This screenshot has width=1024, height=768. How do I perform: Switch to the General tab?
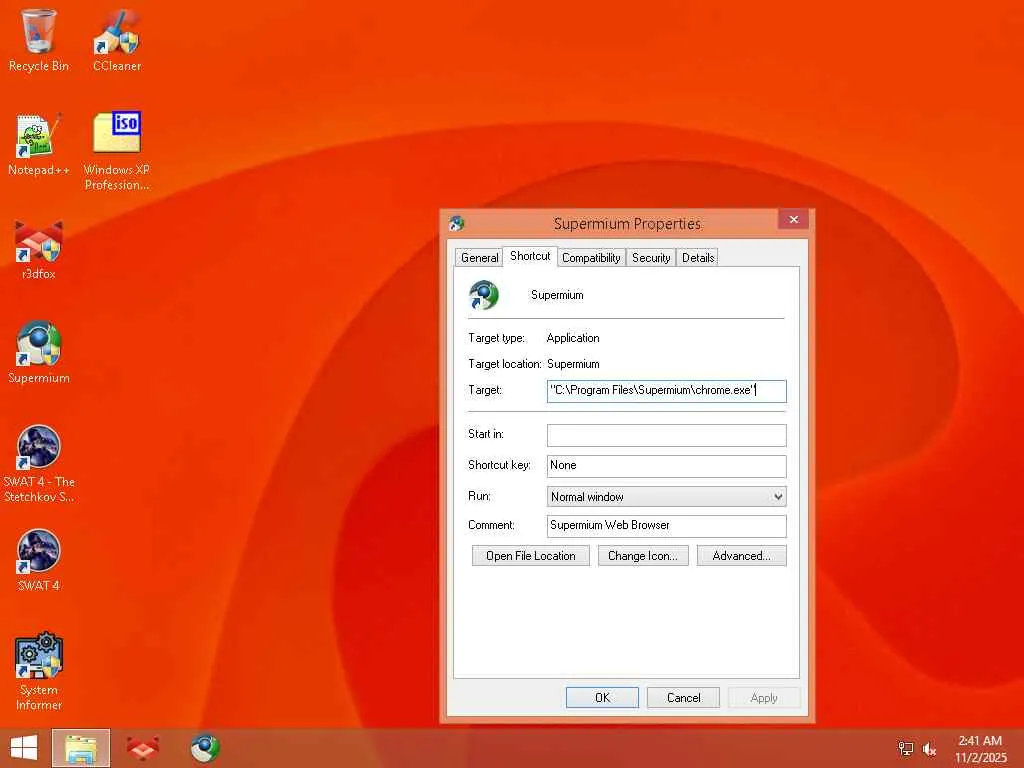point(479,257)
